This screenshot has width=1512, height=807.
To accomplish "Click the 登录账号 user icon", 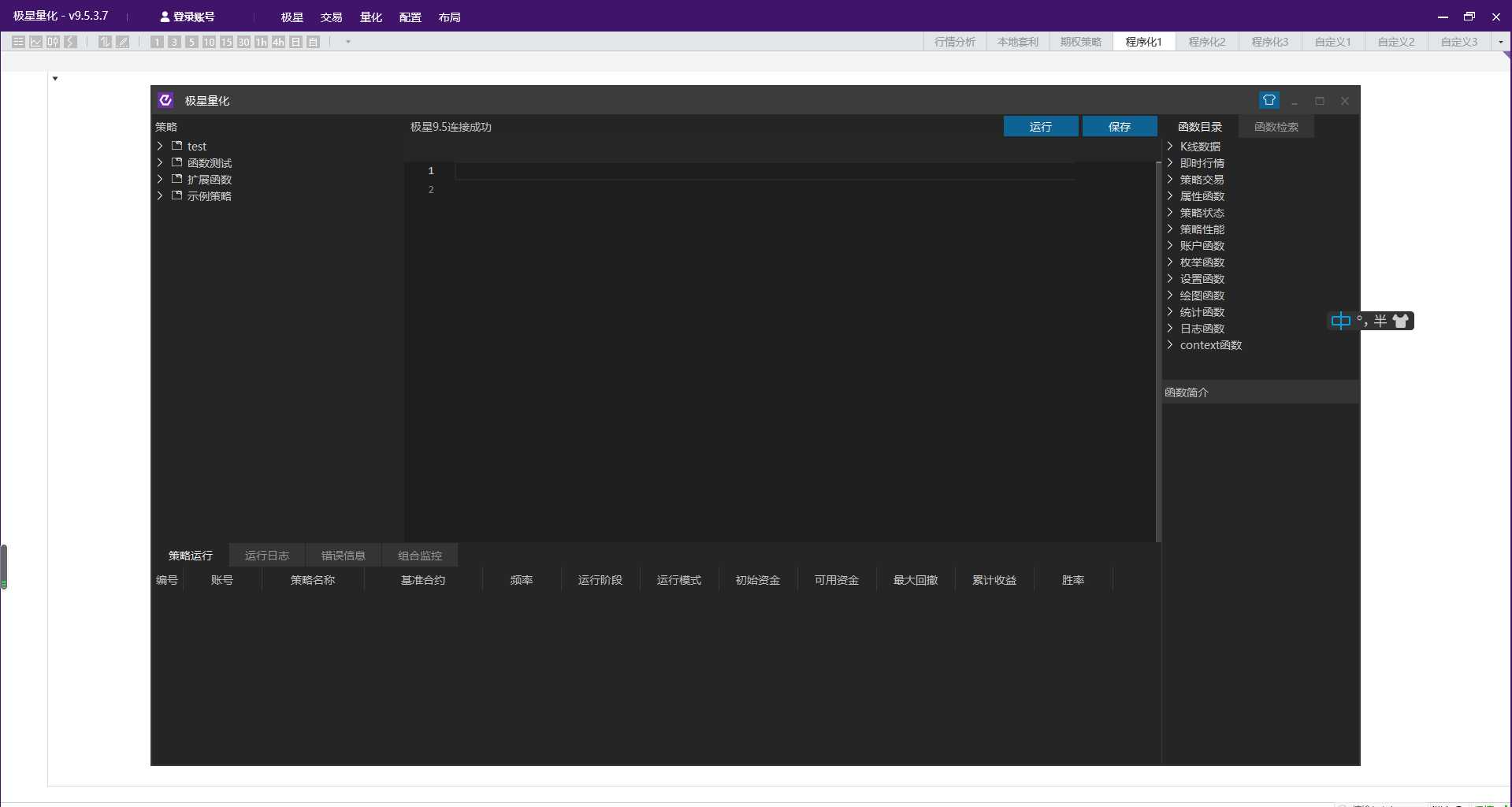I will [x=165, y=17].
